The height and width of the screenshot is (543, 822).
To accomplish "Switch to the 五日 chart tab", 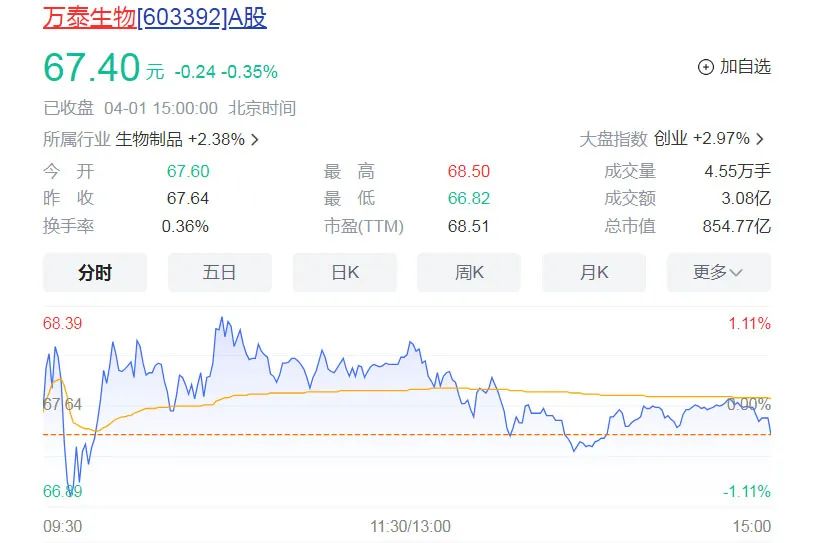I will click(220, 273).
